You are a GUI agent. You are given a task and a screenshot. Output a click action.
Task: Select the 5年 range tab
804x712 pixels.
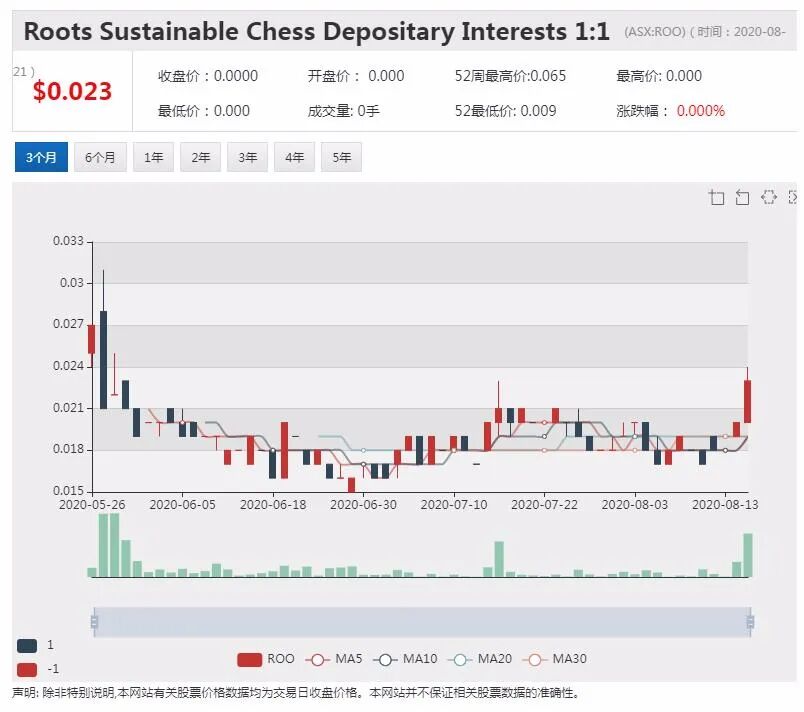[341, 157]
